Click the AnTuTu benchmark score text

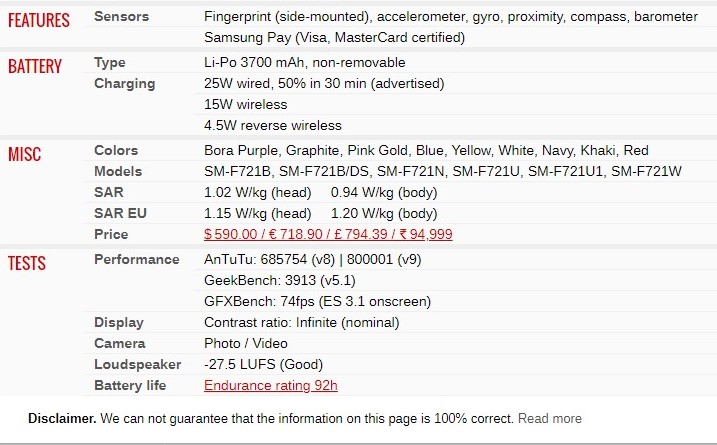pos(312,260)
